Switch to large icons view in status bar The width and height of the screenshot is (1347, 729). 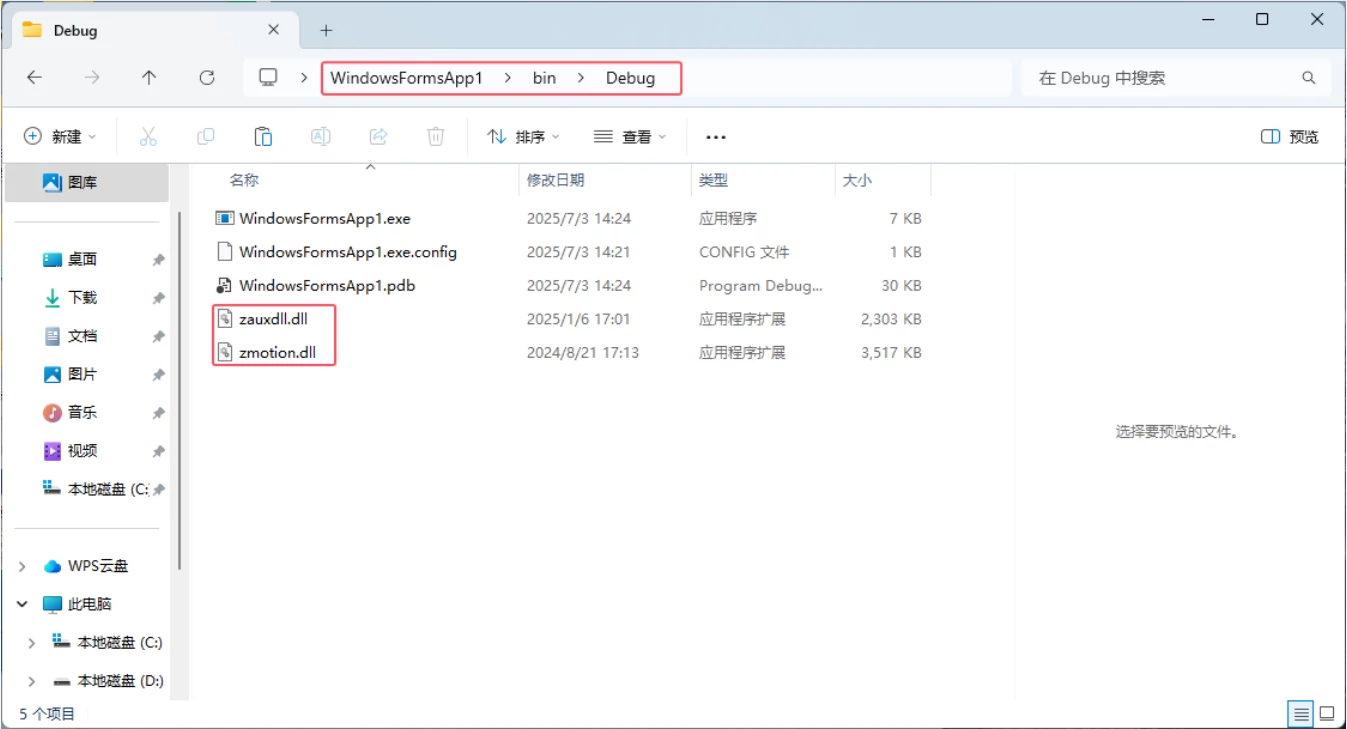[1328, 714]
